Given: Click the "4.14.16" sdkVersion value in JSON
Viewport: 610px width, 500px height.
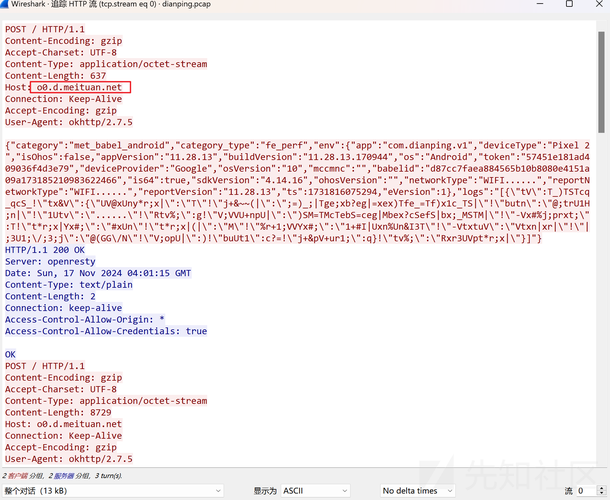Looking at the screenshot, I should point(286,180).
